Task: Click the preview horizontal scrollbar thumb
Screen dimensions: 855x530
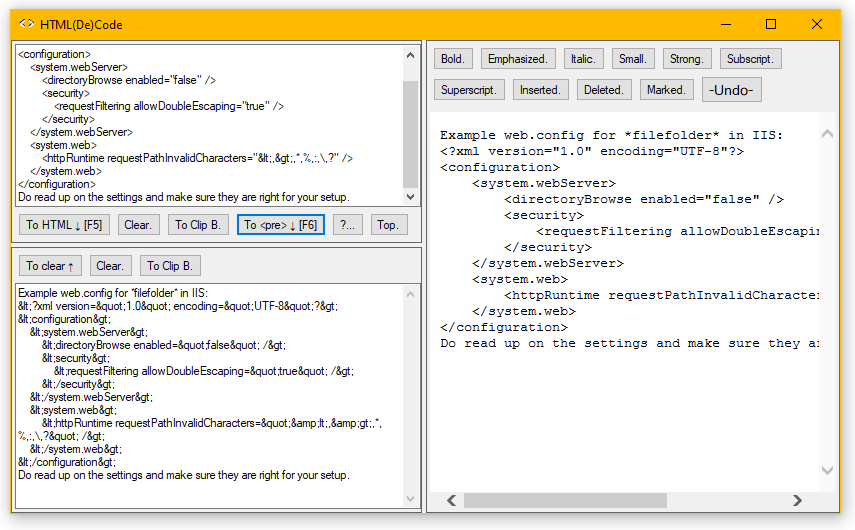Action: [565, 500]
